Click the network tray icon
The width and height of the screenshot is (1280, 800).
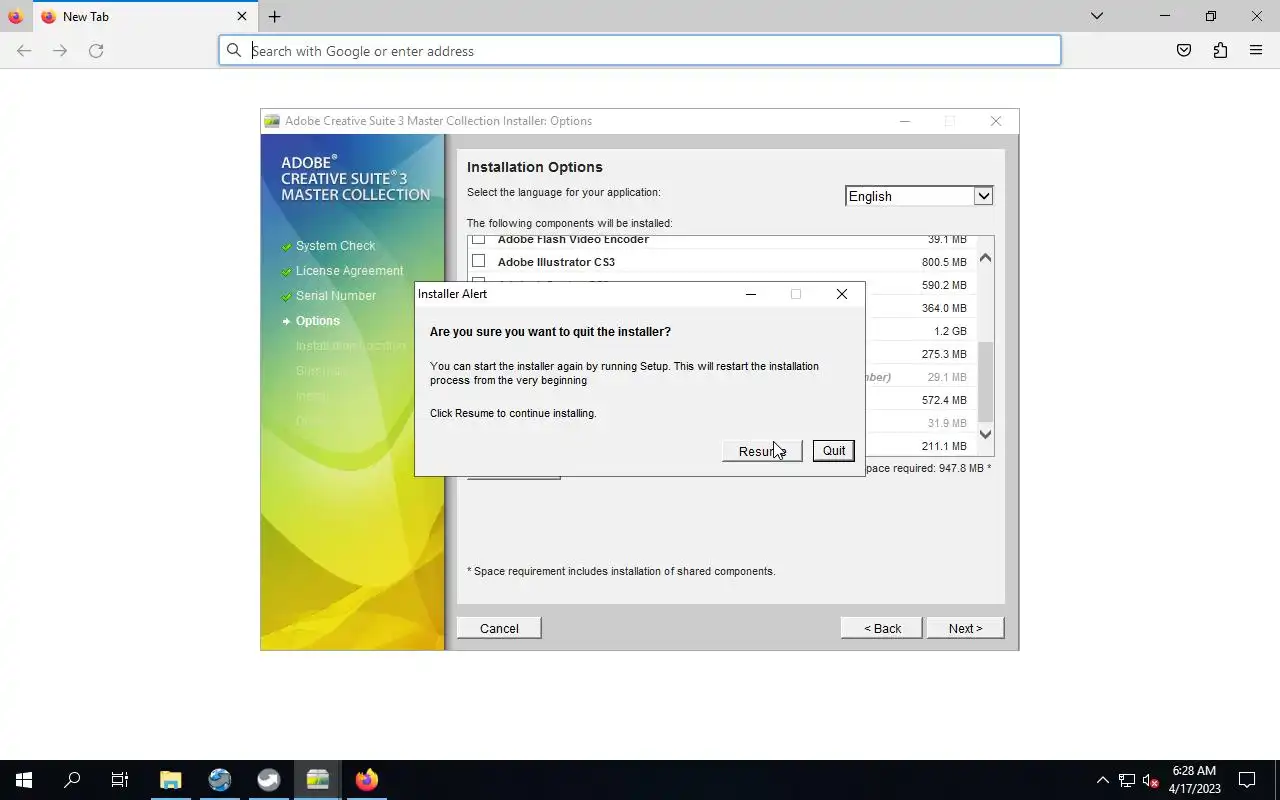point(1127,780)
